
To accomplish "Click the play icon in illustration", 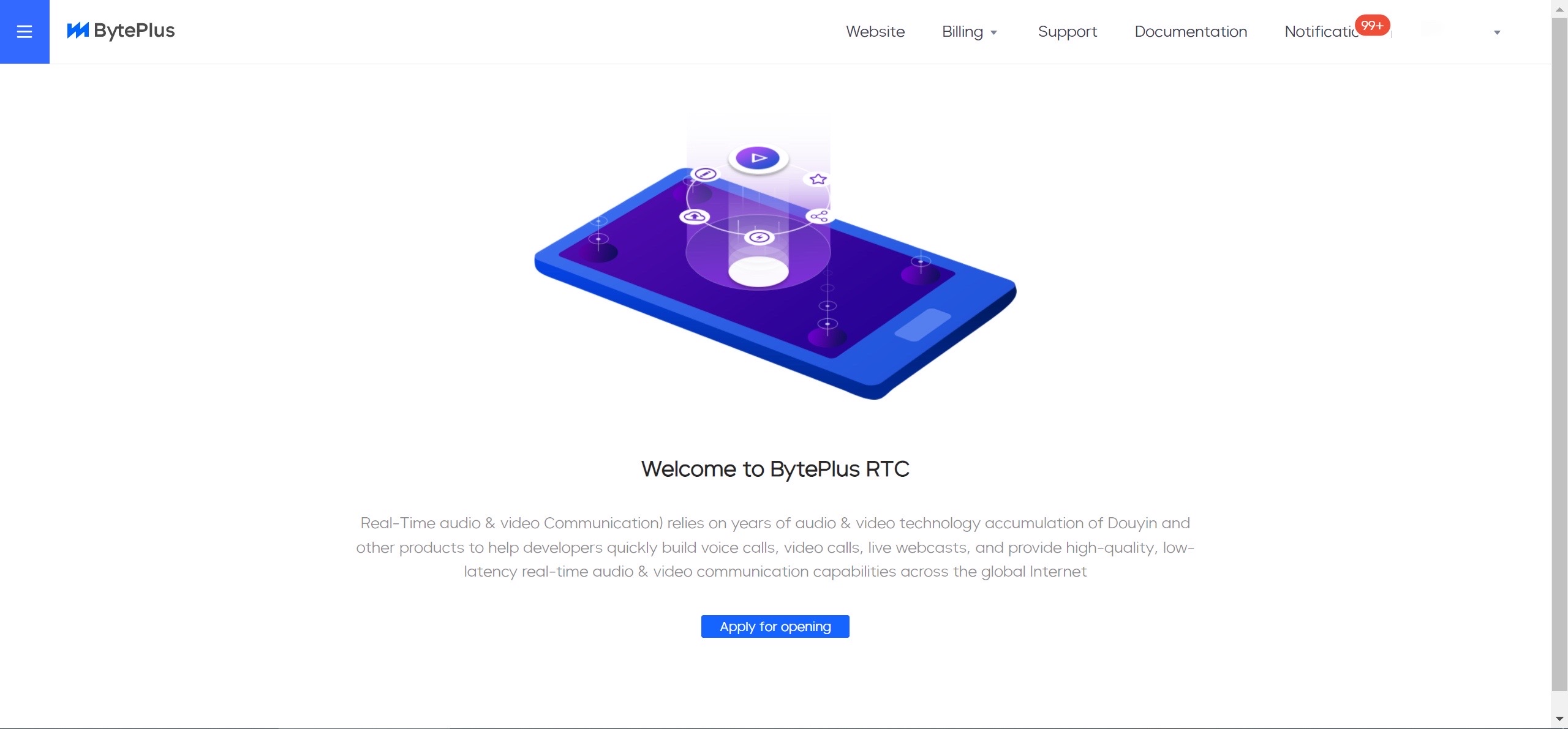I will click(758, 158).
